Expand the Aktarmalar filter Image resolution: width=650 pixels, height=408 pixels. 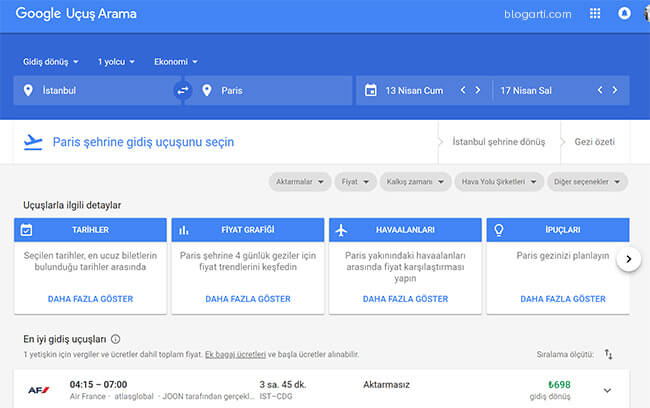(300, 182)
